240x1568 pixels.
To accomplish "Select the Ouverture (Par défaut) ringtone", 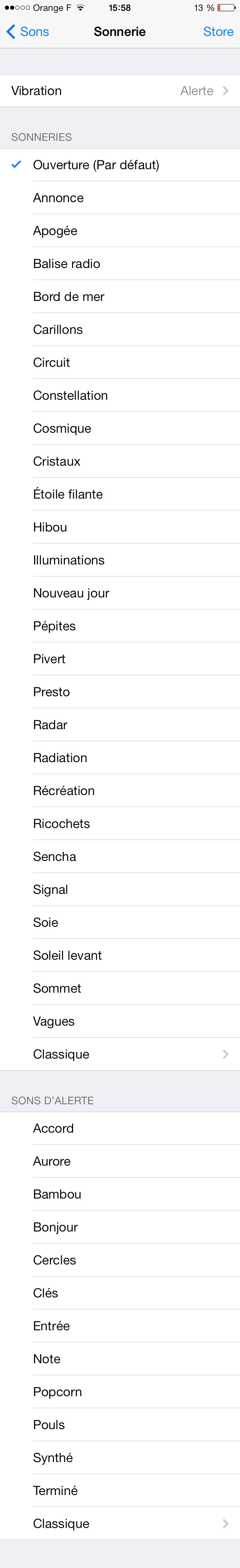I will (x=120, y=165).
